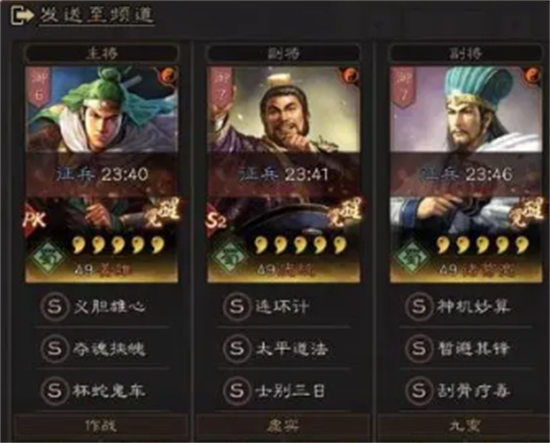This screenshot has height=443, width=550.
Task: Click the yin-yang icon on first card
Action: [x=169, y=75]
